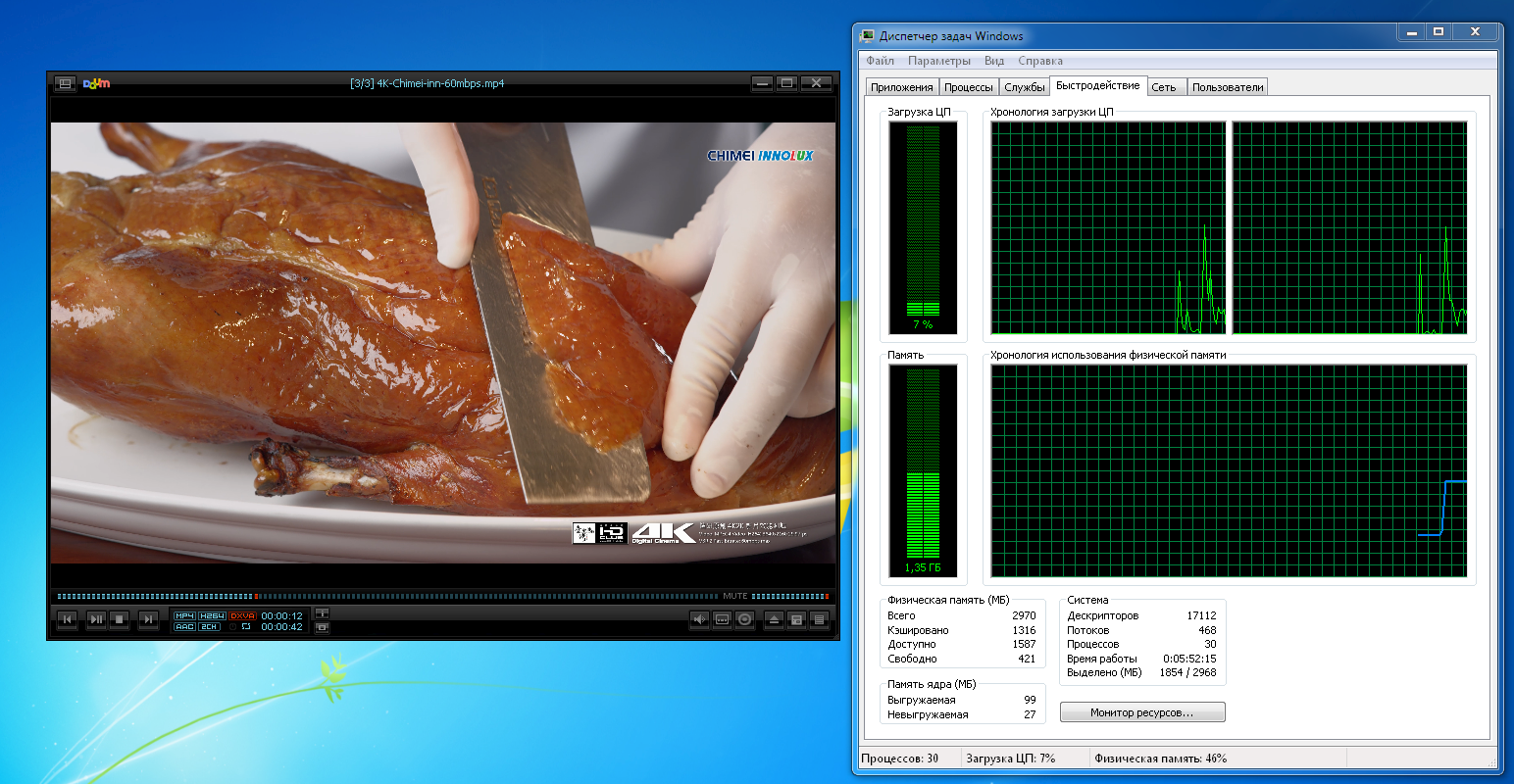The height and width of the screenshot is (784, 1514).
Task: Click the video display area of the player
Action: point(443,342)
